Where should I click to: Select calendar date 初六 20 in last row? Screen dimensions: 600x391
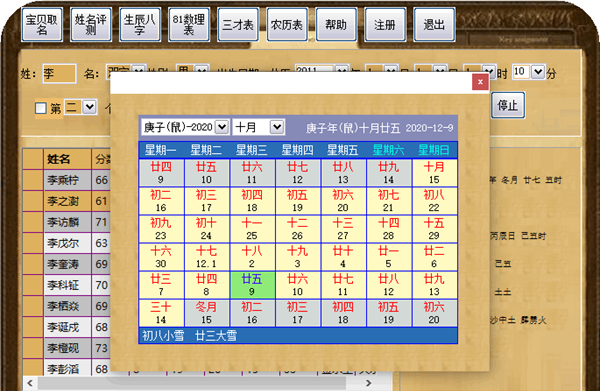pyautogui.click(x=434, y=313)
